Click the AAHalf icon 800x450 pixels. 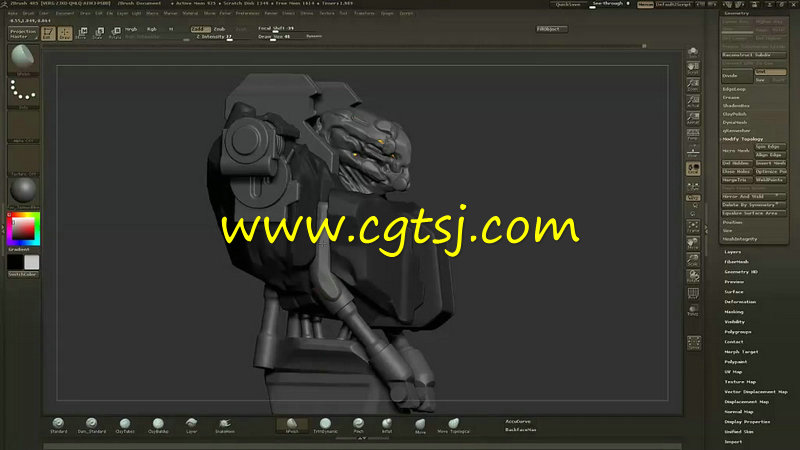pyautogui.click(x=693, y=118)
